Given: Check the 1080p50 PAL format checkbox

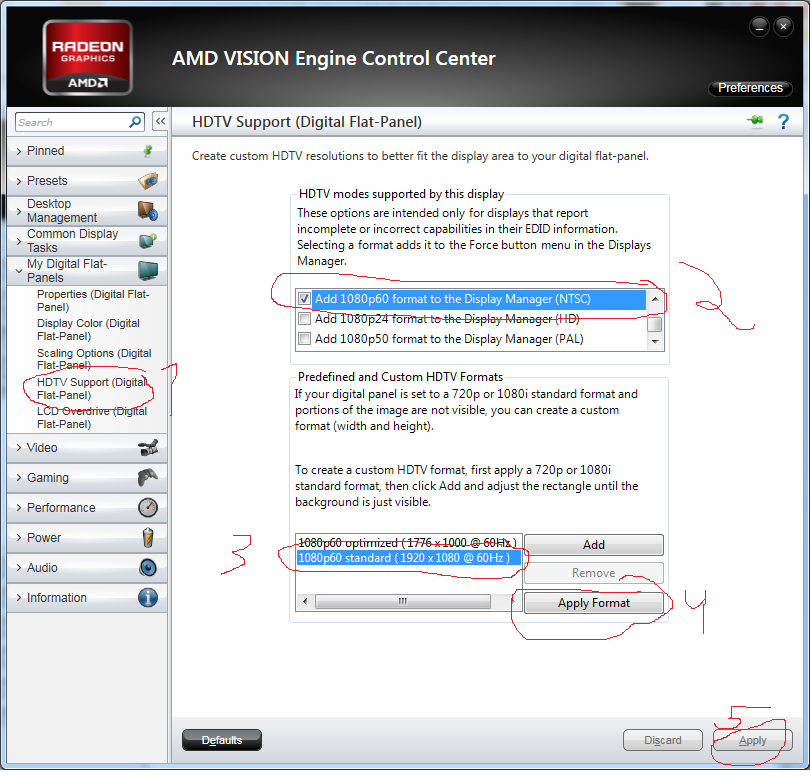Looking at the screenshot, I should pyautogui.click(x=304, y=339).
